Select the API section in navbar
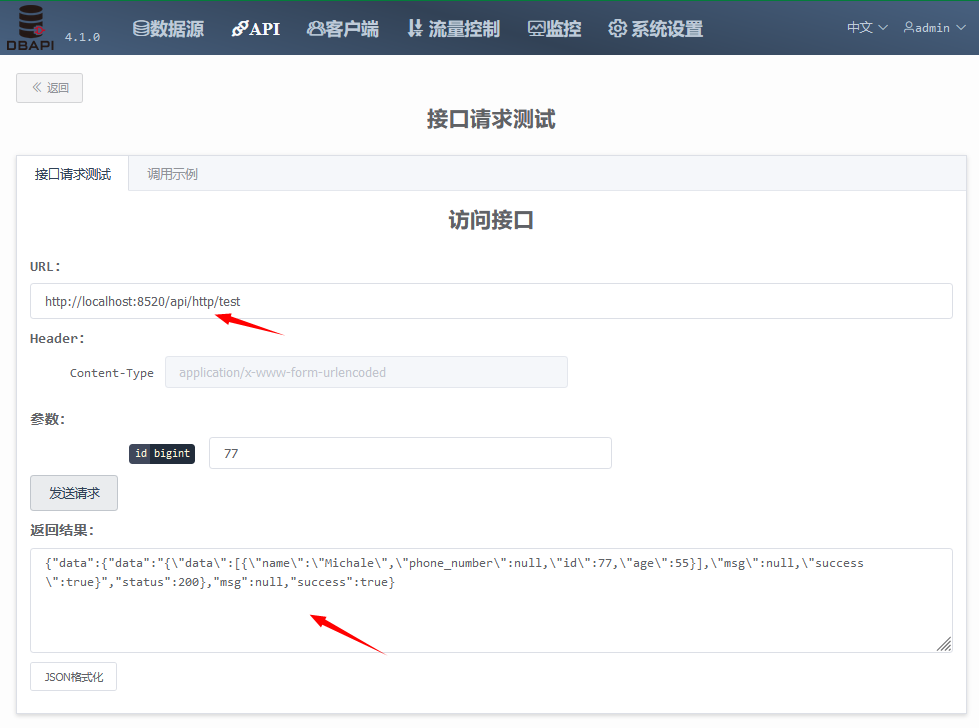This screenshot has width=979, height=728. 256,28
